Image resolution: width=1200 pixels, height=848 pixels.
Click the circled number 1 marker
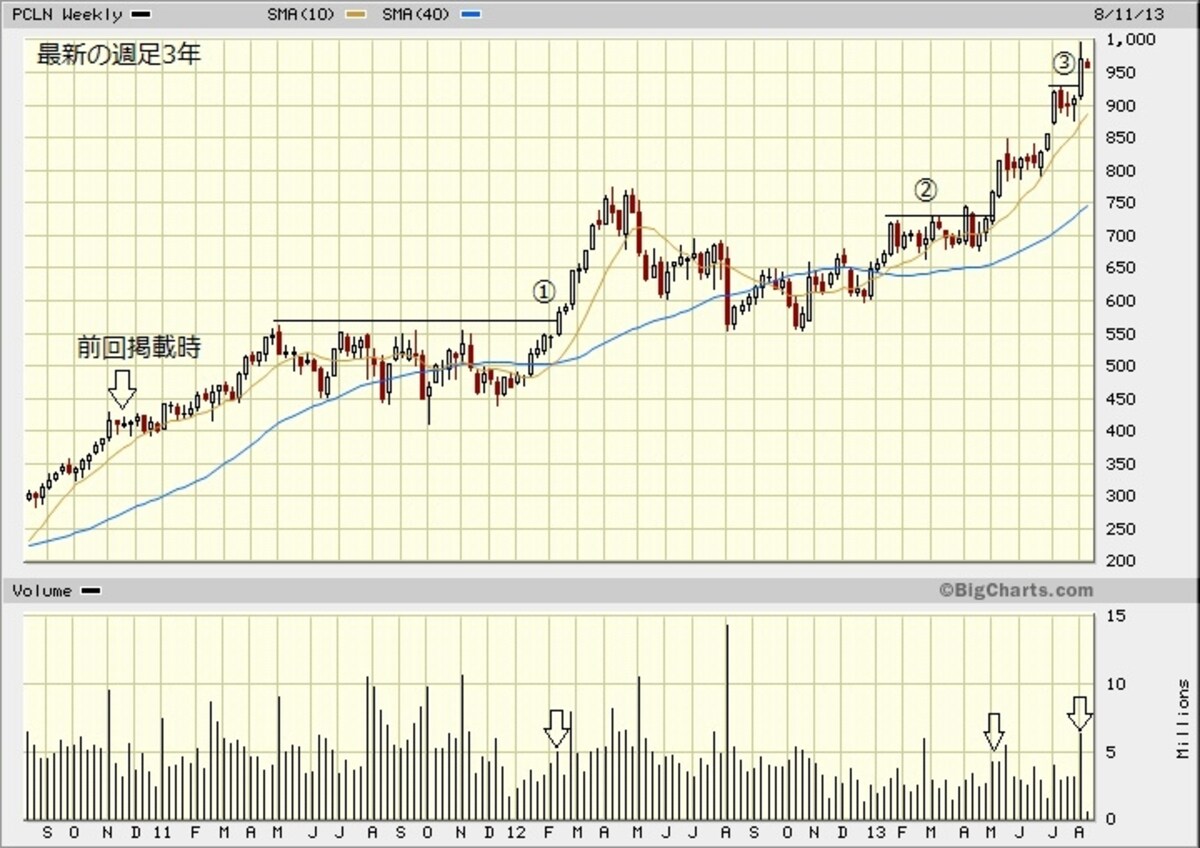(x=542, y=291)
